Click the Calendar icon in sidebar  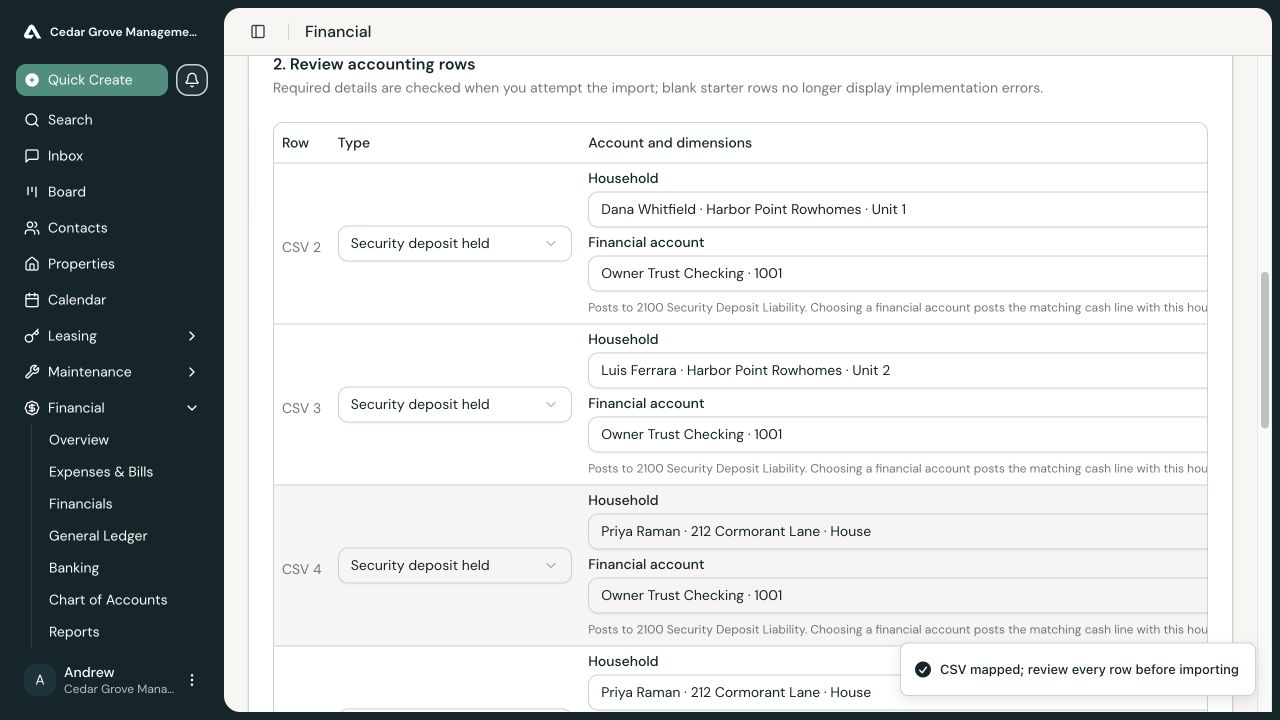pos(32,300)
